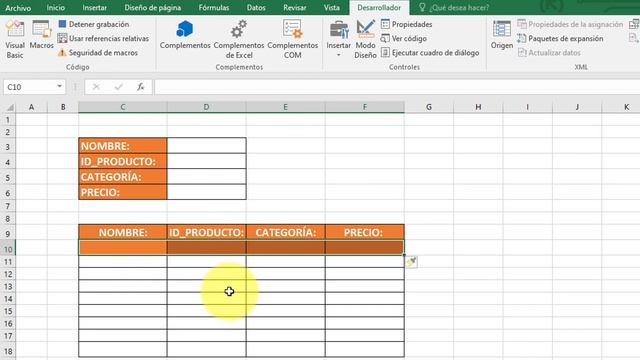Select the PRECIO: cell in row 6
The width and height of the screenshot is (640, 360).
[123, 192]
